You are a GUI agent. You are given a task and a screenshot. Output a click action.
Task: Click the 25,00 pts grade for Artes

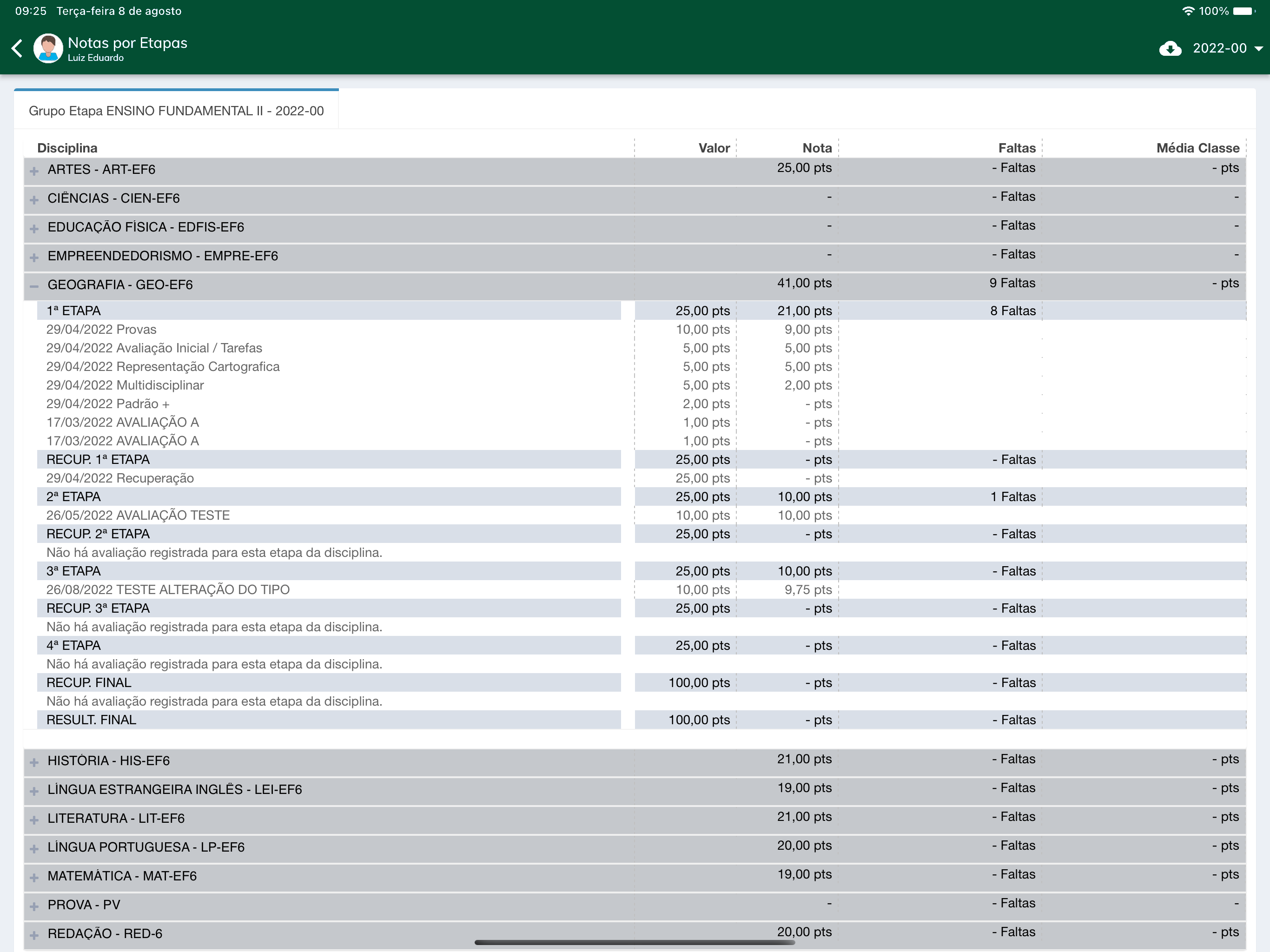[804, 168]
